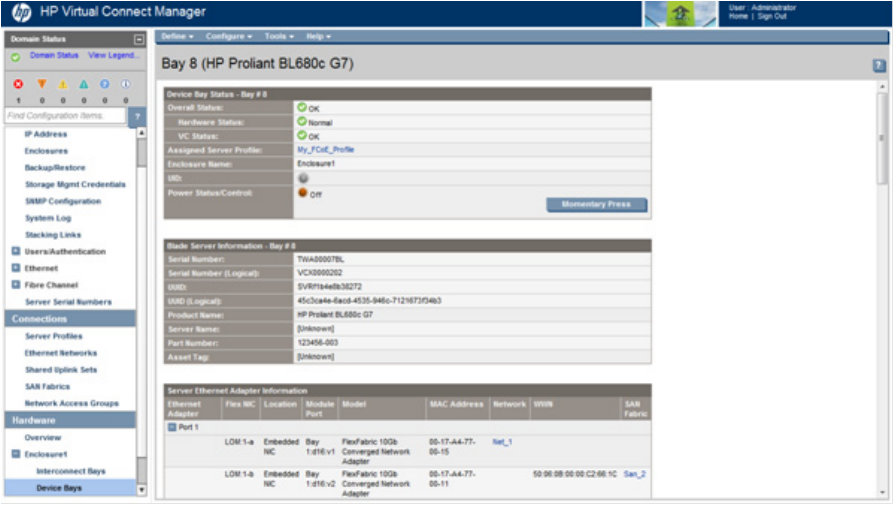Select Stacking Links item
Screen dimensions: 894x505
[53, 234]
